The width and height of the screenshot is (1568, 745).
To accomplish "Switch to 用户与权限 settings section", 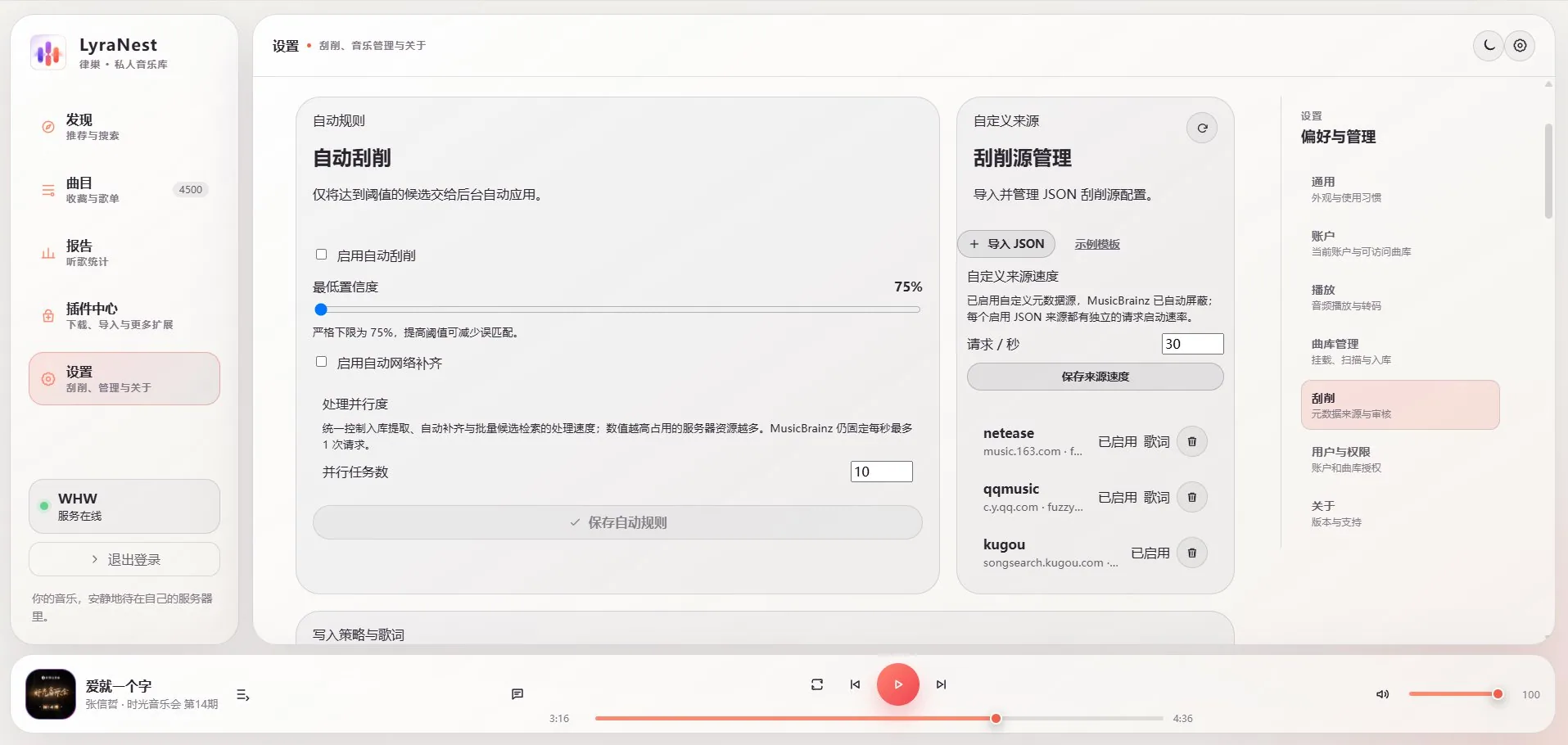I will point(1400,459).
